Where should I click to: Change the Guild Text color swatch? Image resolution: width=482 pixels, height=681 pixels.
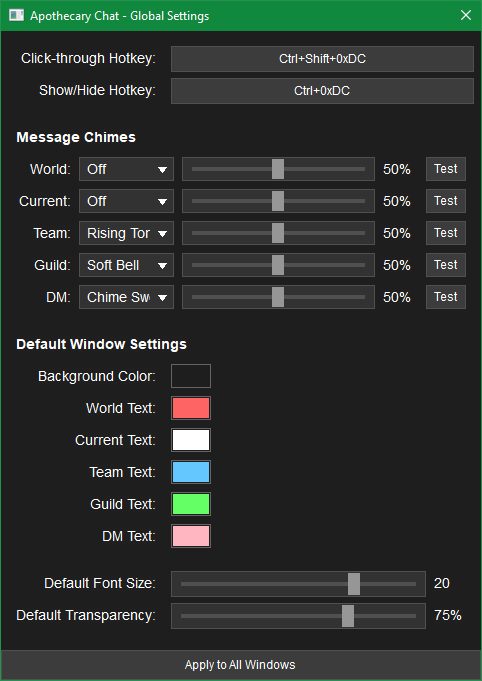(191, 504)
